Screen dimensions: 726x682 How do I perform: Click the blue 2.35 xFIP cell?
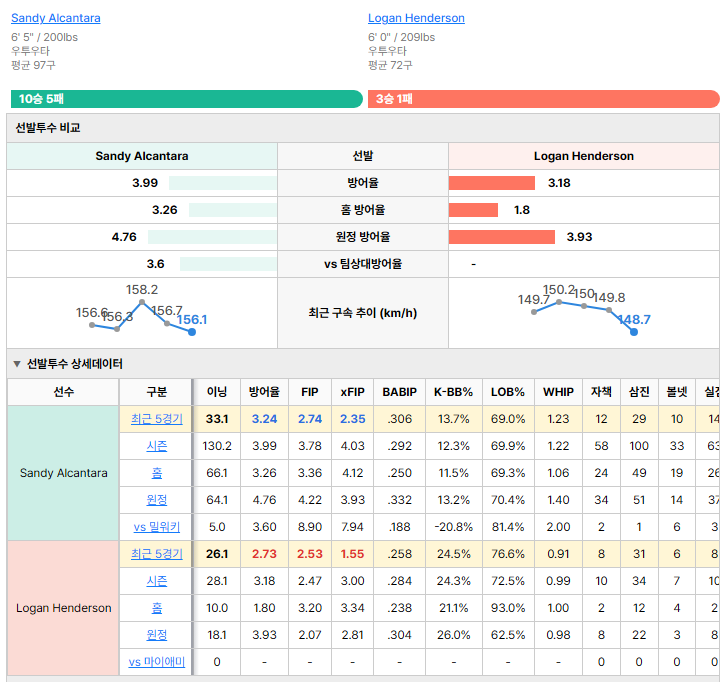click(352, 419)
